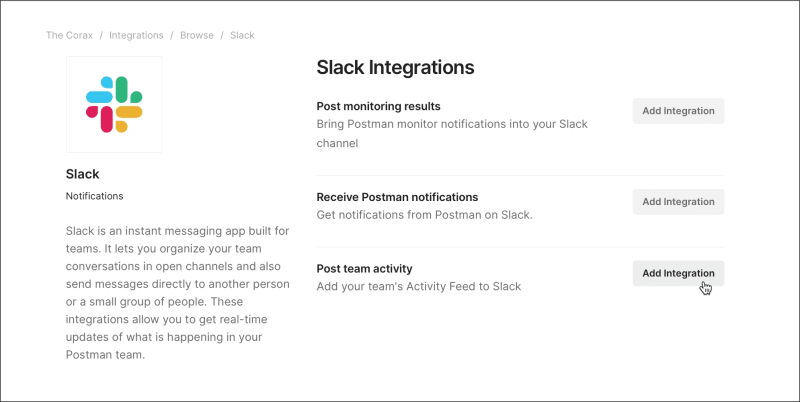Image resolution: width=800 pixels, height=402 pixels.
Task: Navigate to Browse in the breadcrumb
Action: 196,35
